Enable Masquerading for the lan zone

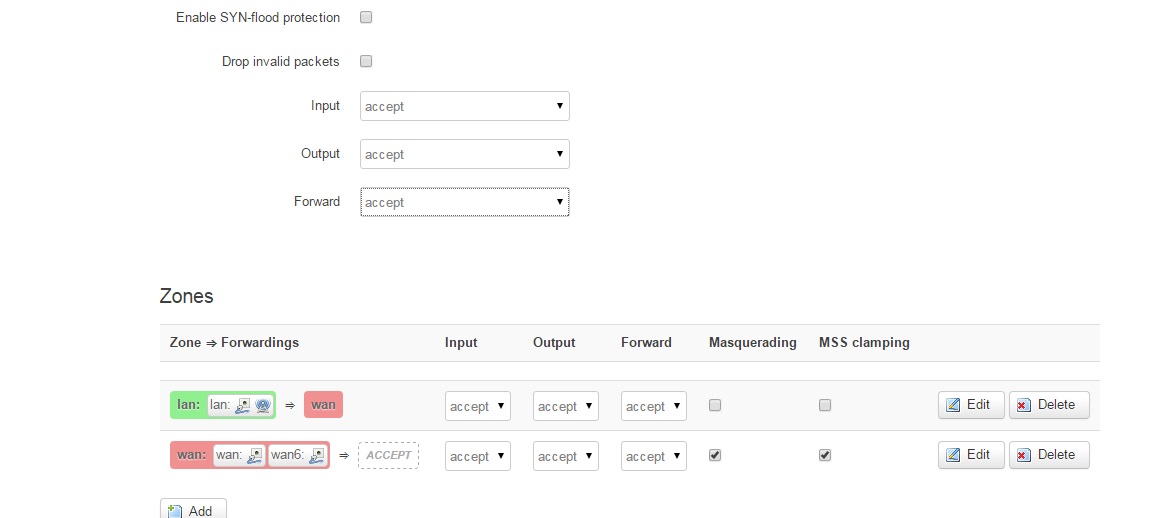click(x=715, y=405)
